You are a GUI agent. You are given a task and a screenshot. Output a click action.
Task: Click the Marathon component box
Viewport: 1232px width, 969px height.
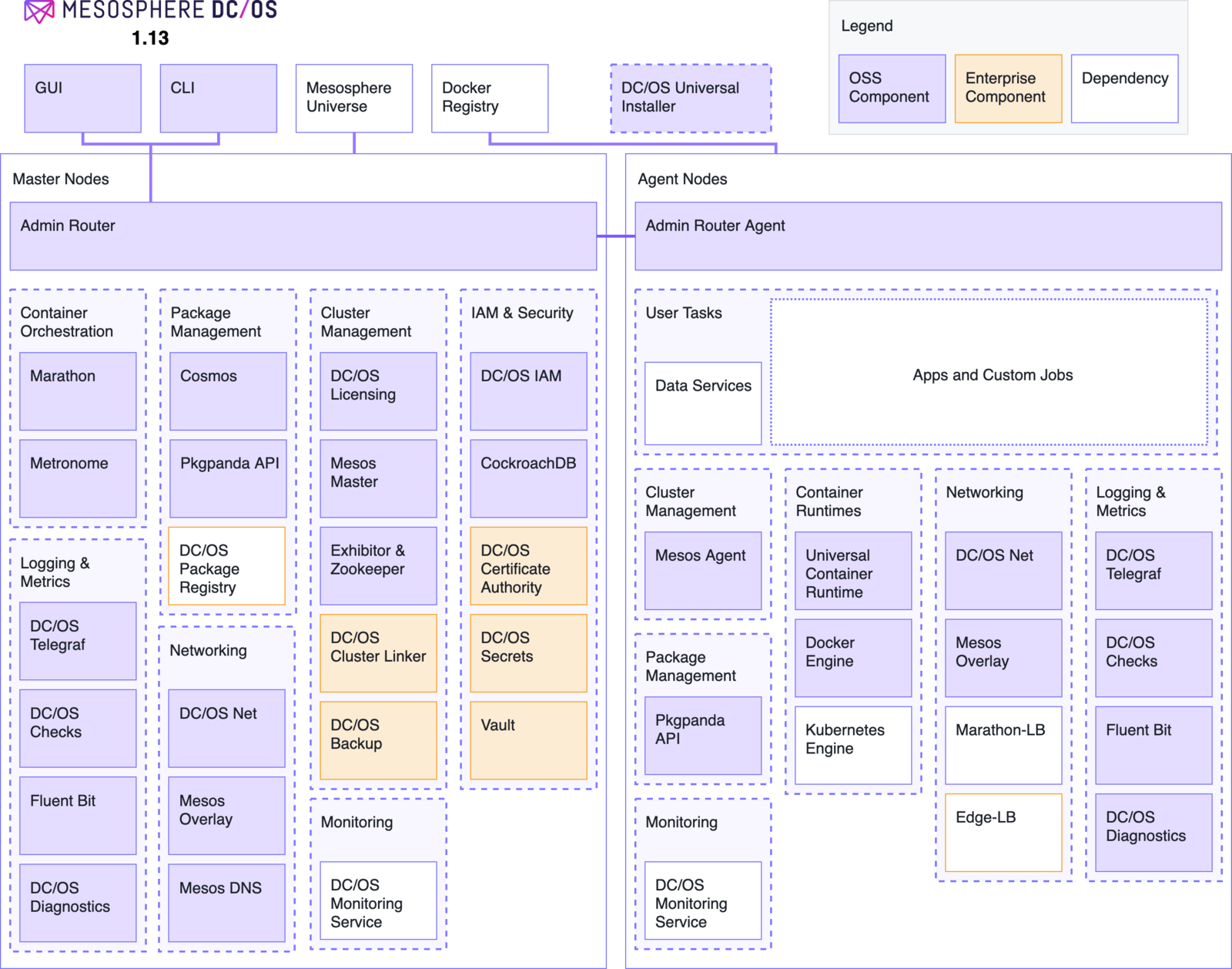[78, 391]
